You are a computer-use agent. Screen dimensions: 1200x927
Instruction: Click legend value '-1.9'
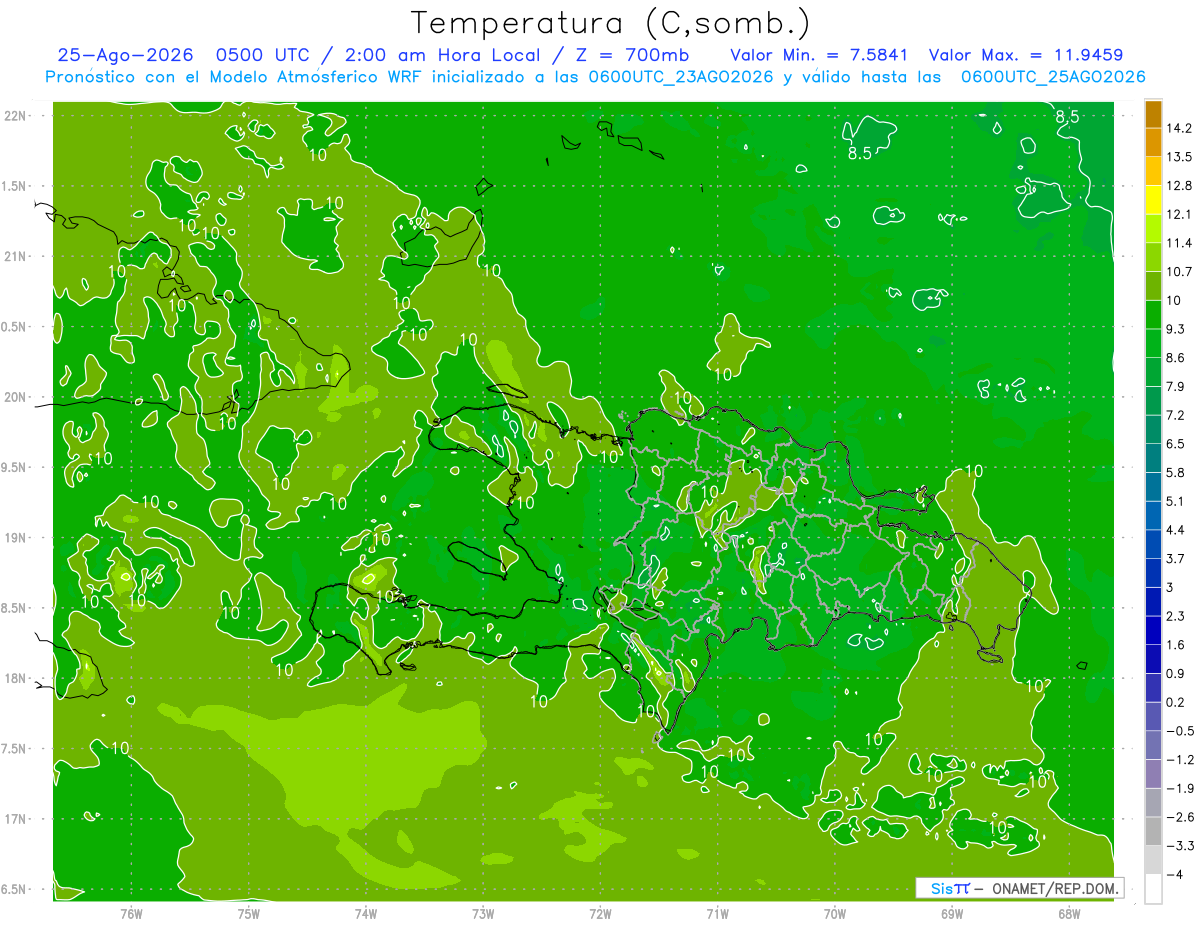pyautogui.click(x=1179, y=789)
